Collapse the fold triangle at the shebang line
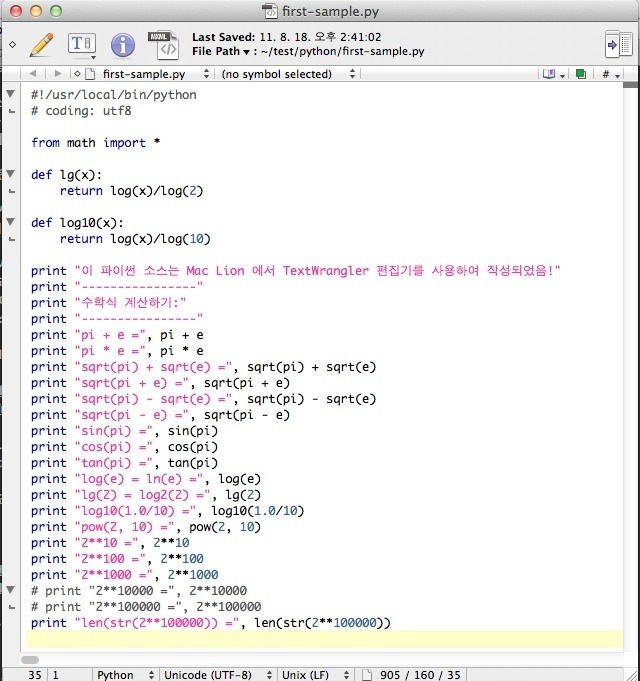Screen dimensions: 640x681 pos(11,93)
